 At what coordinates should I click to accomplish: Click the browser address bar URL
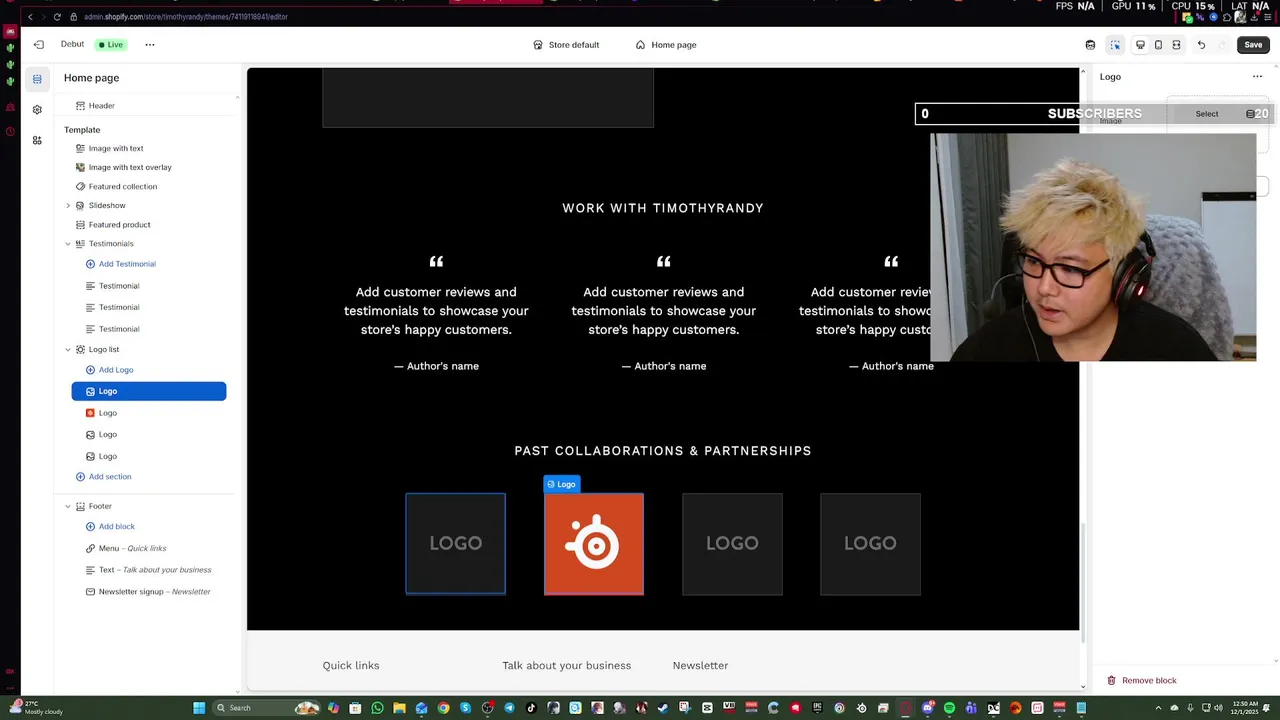point(186,17)
